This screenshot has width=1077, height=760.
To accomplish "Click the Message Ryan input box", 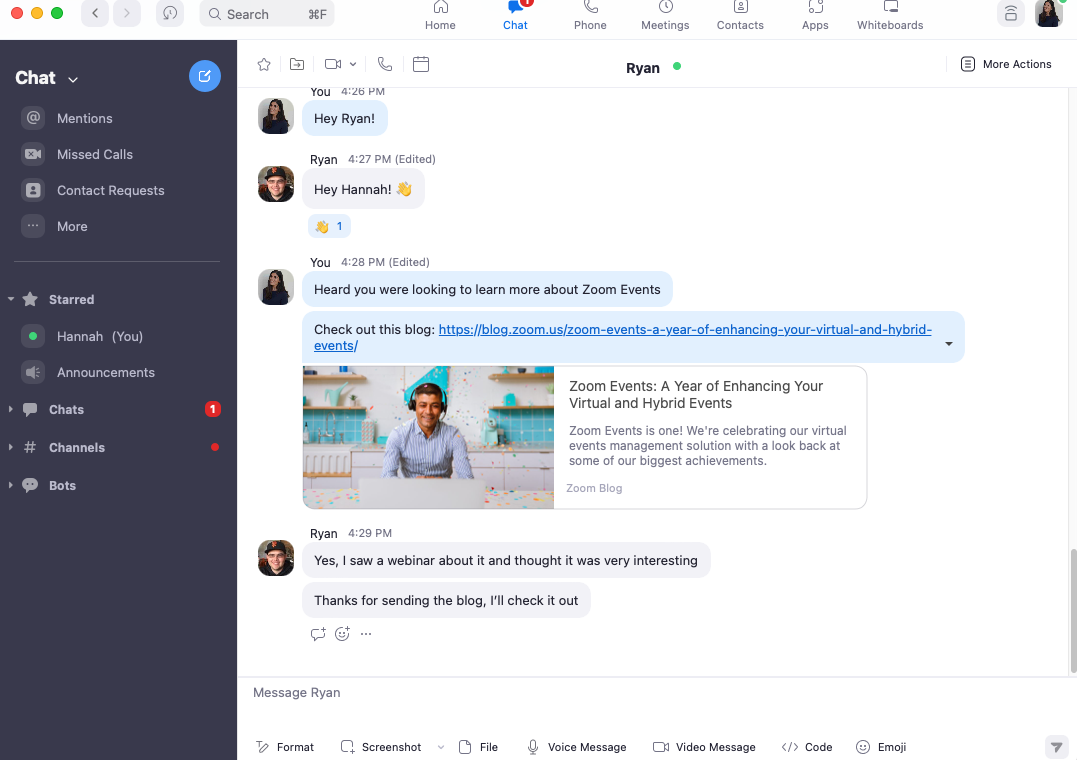I will (x=657, y=693).
